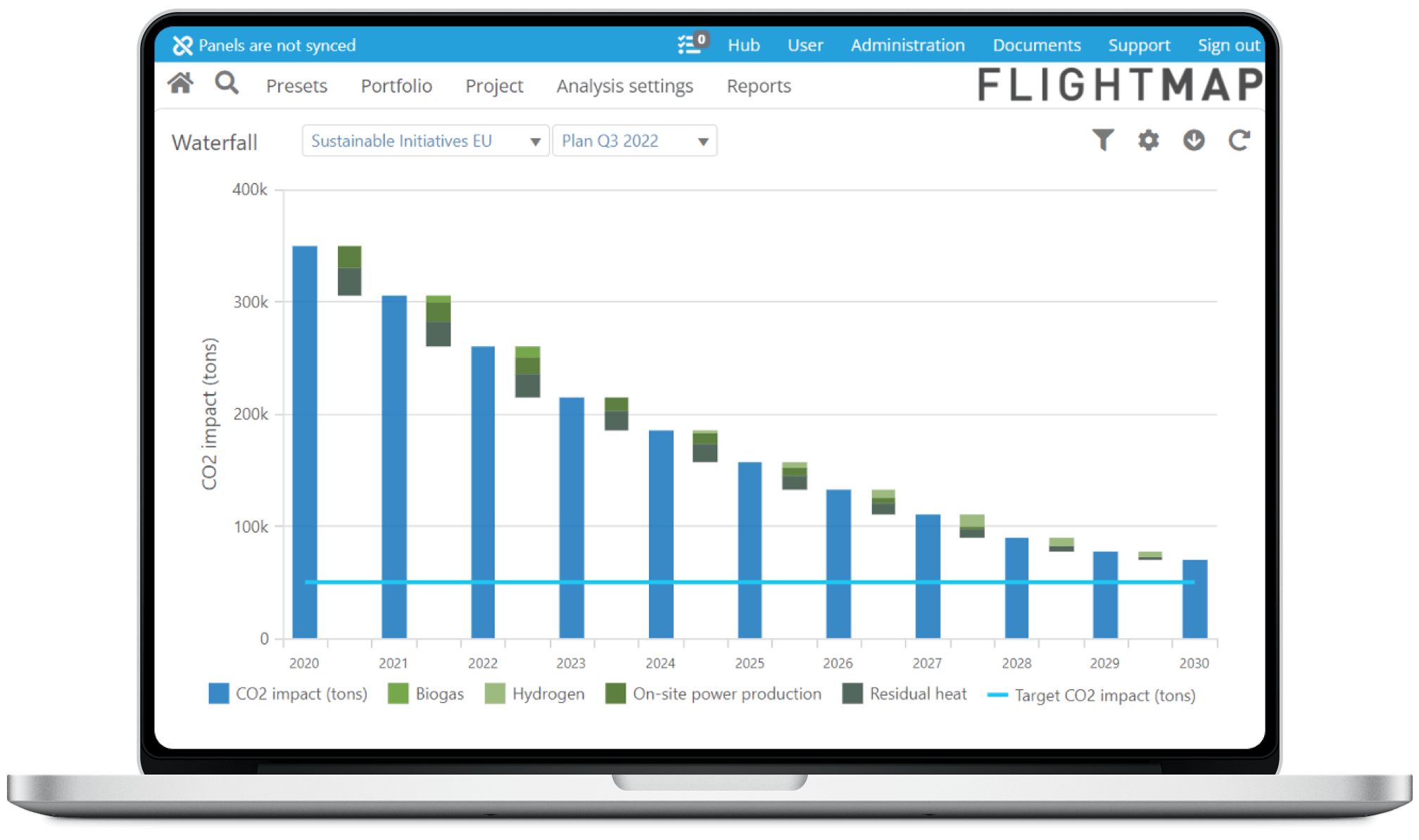The width and height of the screenshot is (1419, 840).
Task: Expand the portfolio selector arrow
Action: tap(535, 141)
